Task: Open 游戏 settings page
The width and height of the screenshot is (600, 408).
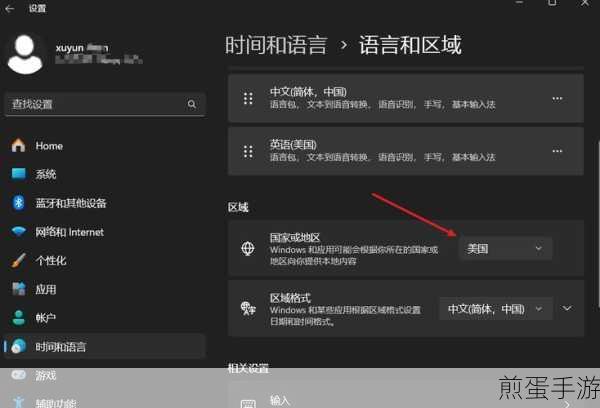Action: coord(104,375)
